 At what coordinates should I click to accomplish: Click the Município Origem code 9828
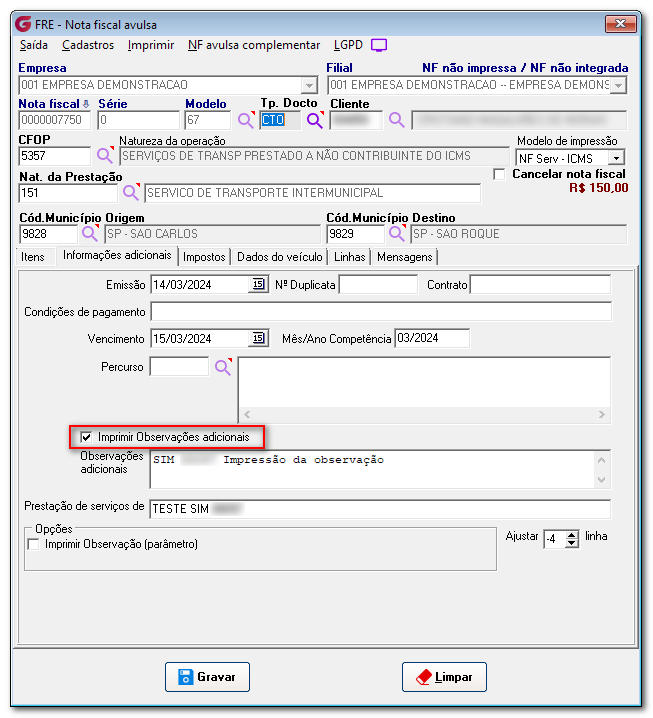pyautogui.click(x=48, y=234)
